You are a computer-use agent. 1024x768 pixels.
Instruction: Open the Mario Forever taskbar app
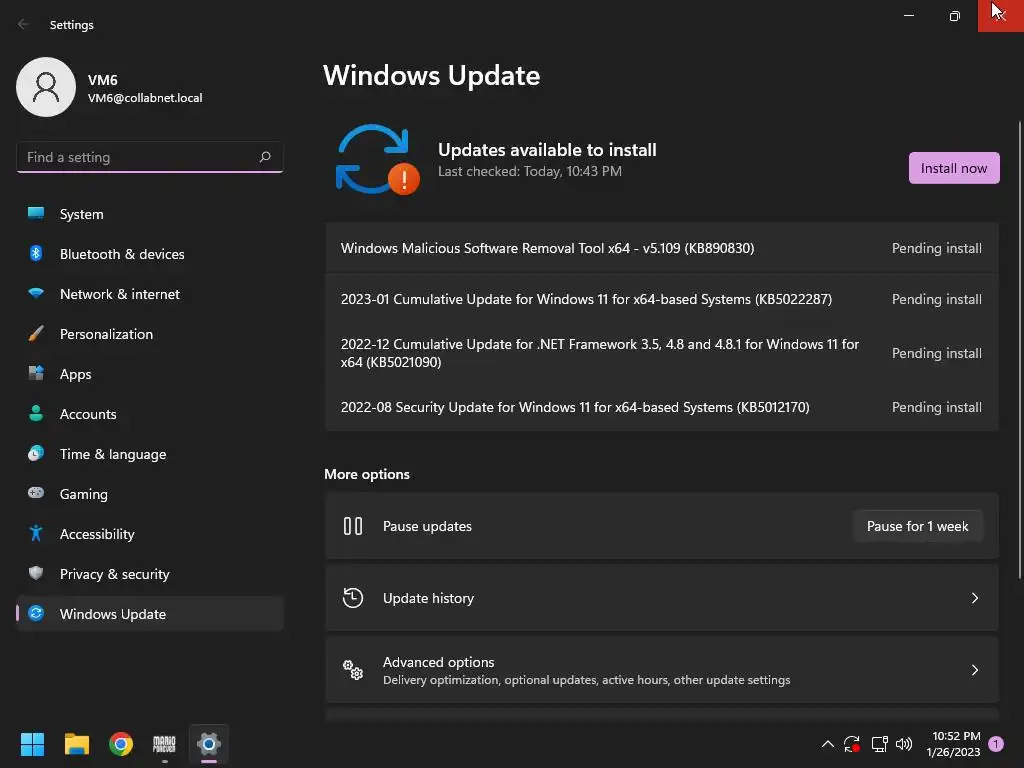164,743
